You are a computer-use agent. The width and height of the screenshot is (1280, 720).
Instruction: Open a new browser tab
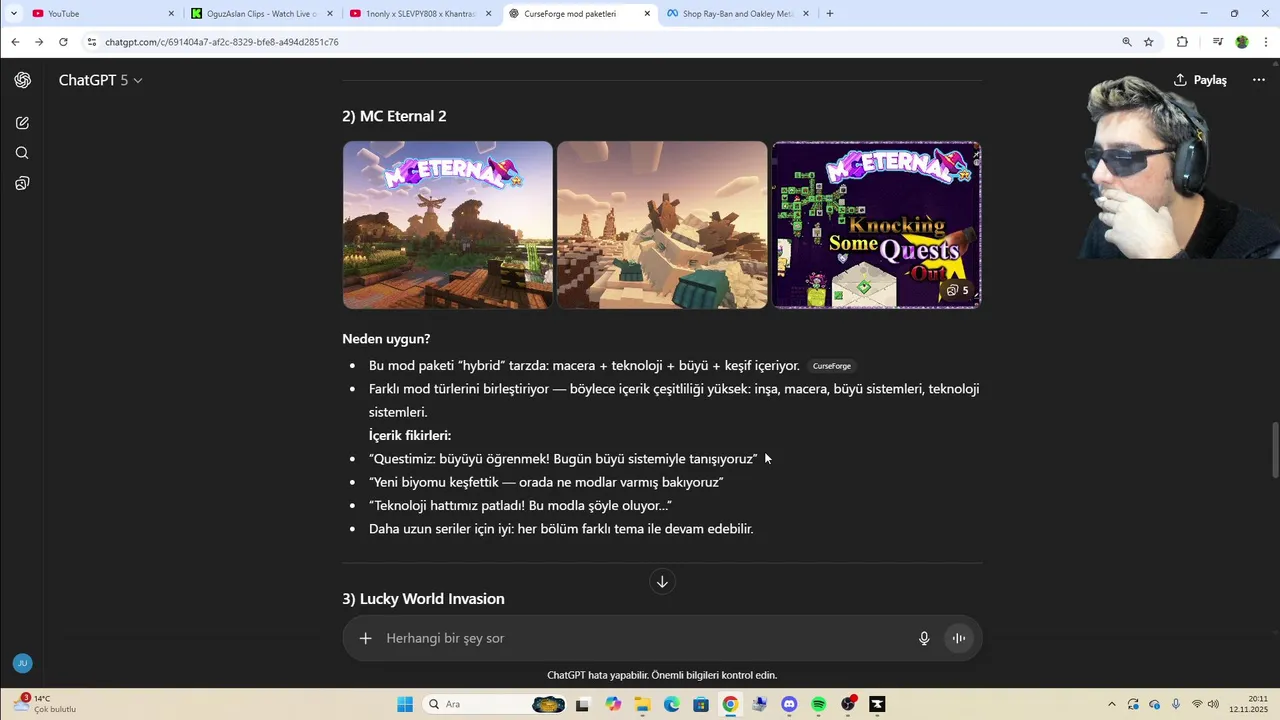(830, 14)
